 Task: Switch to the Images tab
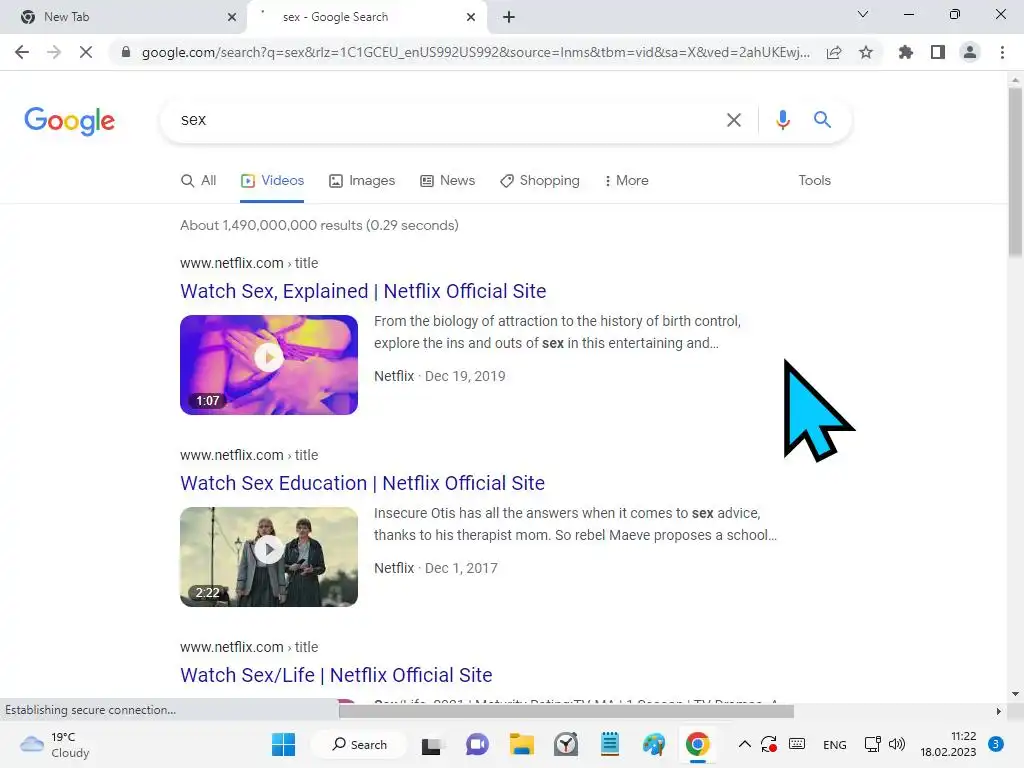(x=362, y=180)
